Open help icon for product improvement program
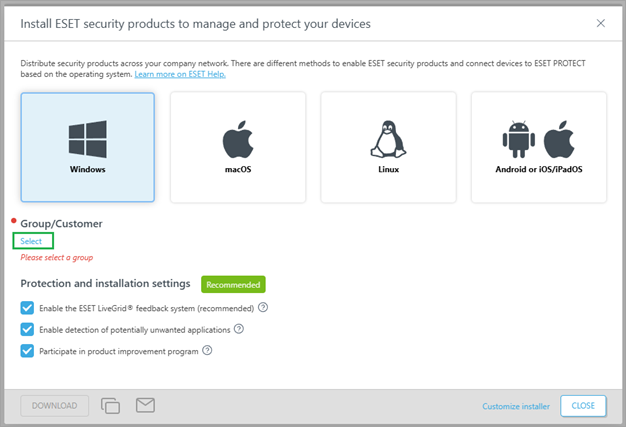The width and height of the screenshot is (626, 427). [x=207, y=350]
